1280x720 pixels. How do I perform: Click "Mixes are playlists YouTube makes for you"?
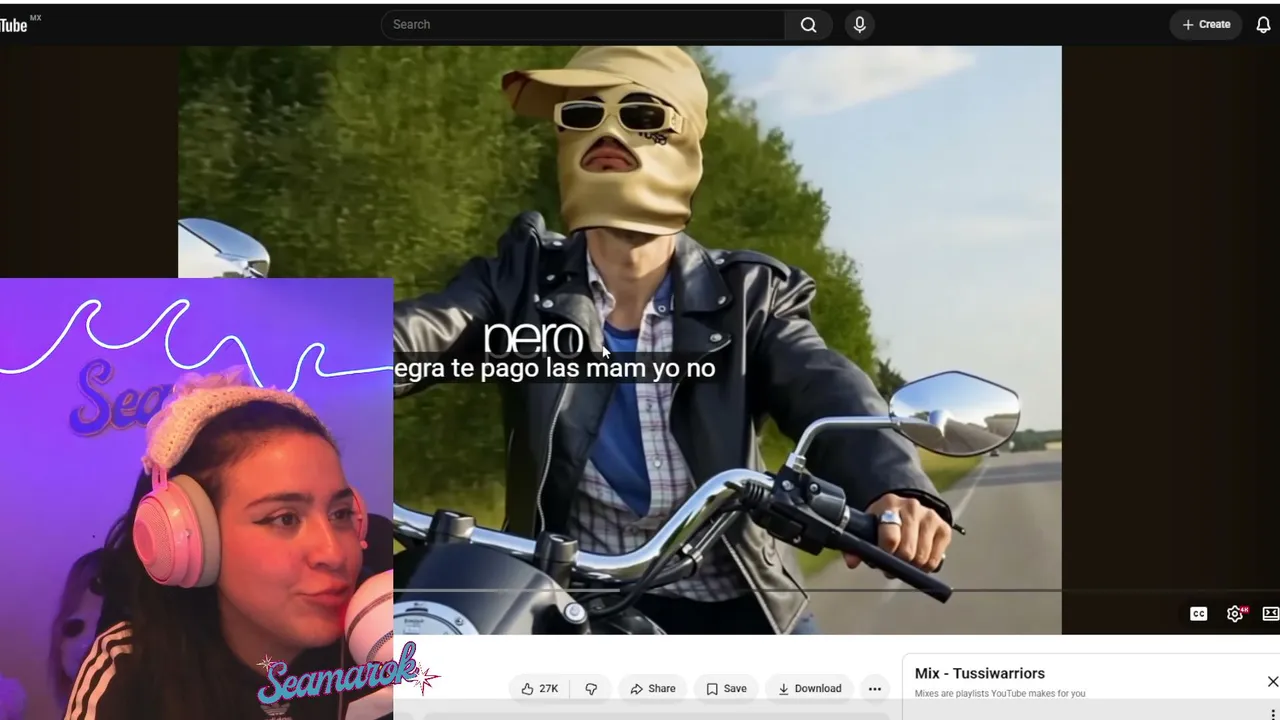click(x=1000, y=694)
